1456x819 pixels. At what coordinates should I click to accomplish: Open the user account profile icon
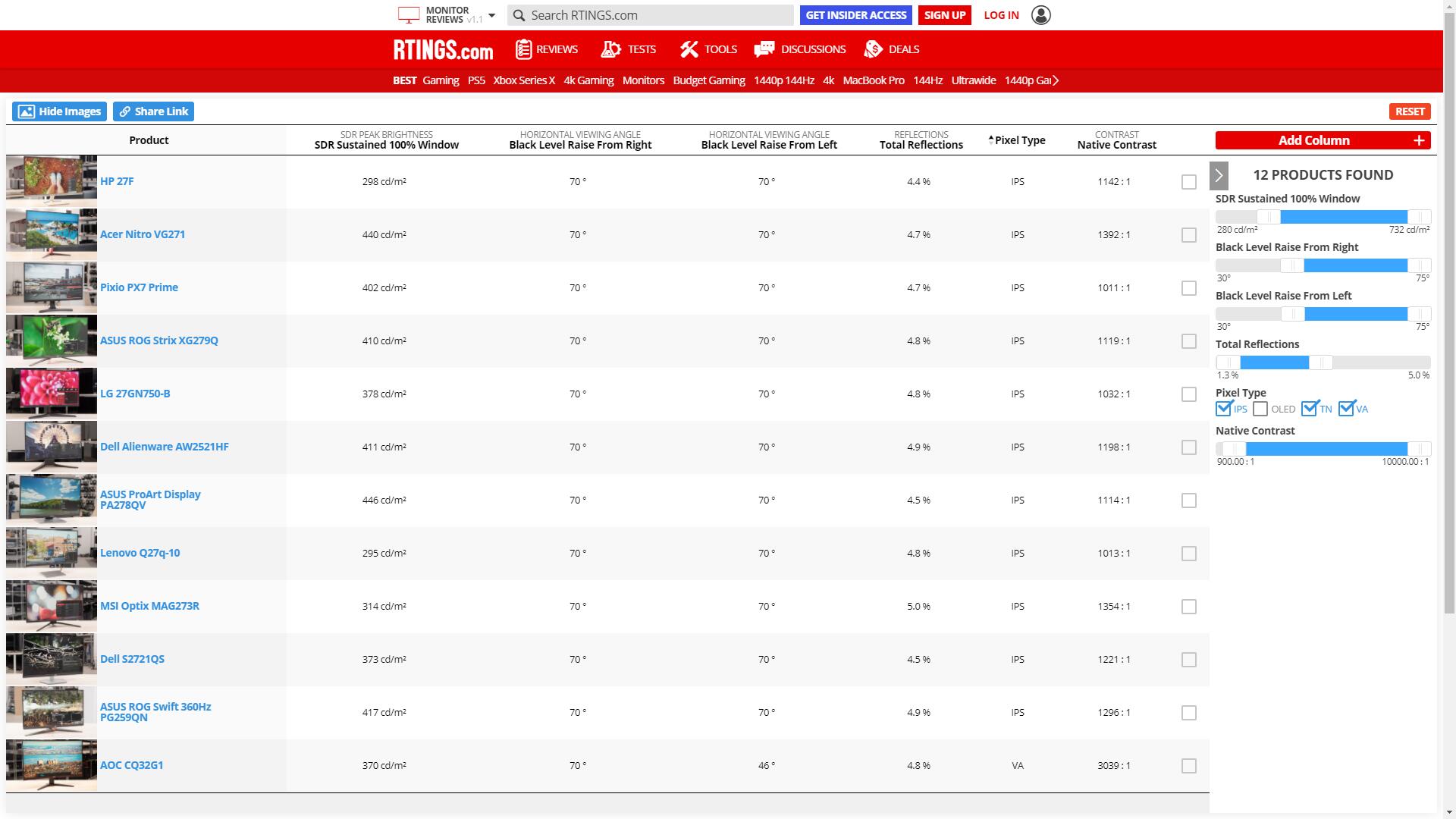click(1041, 15)
